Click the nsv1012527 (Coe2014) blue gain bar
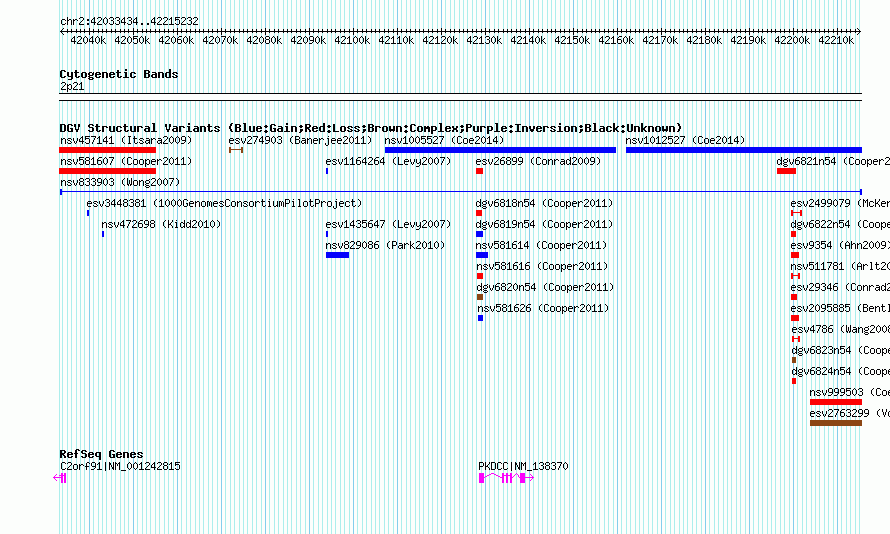 [744, 150]
